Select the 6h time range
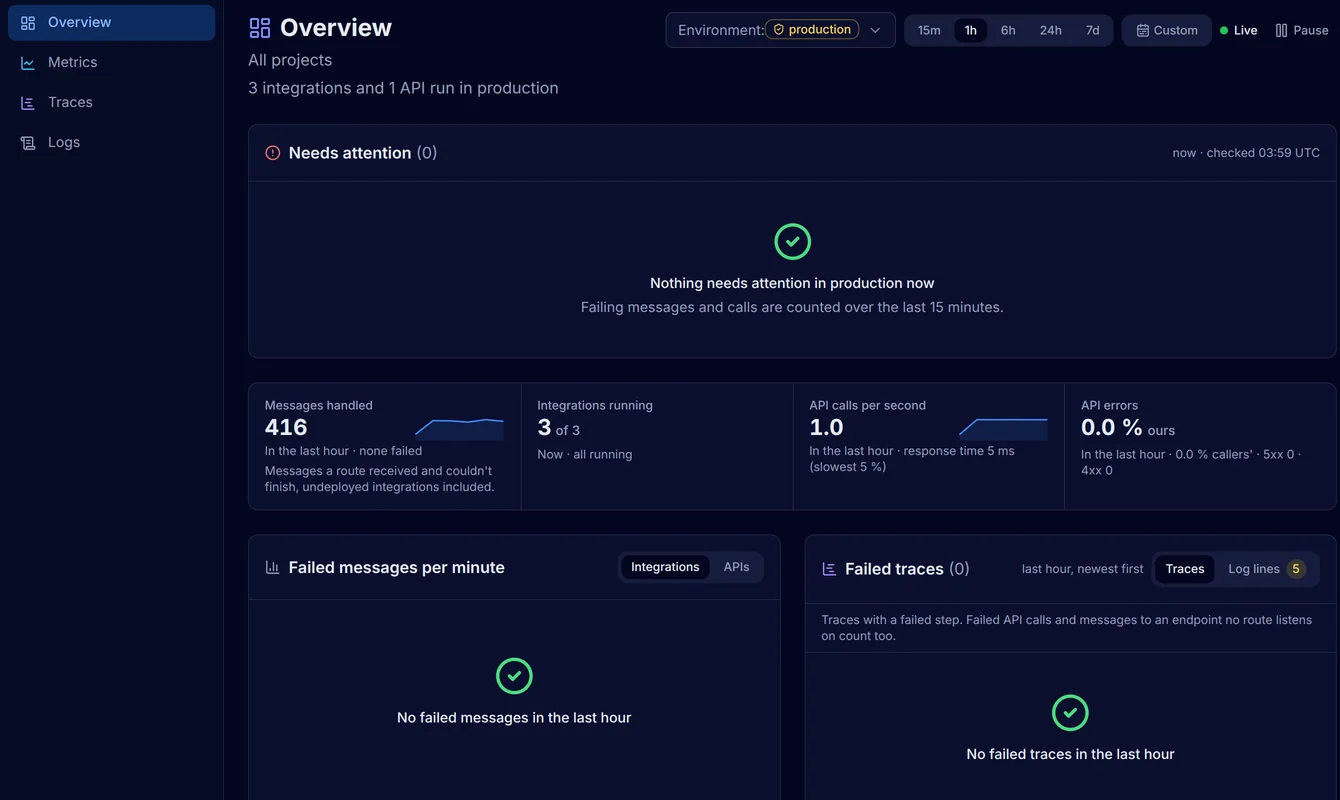The height and width of the screenshot is (800, 1340). [x=1008, y=30]
